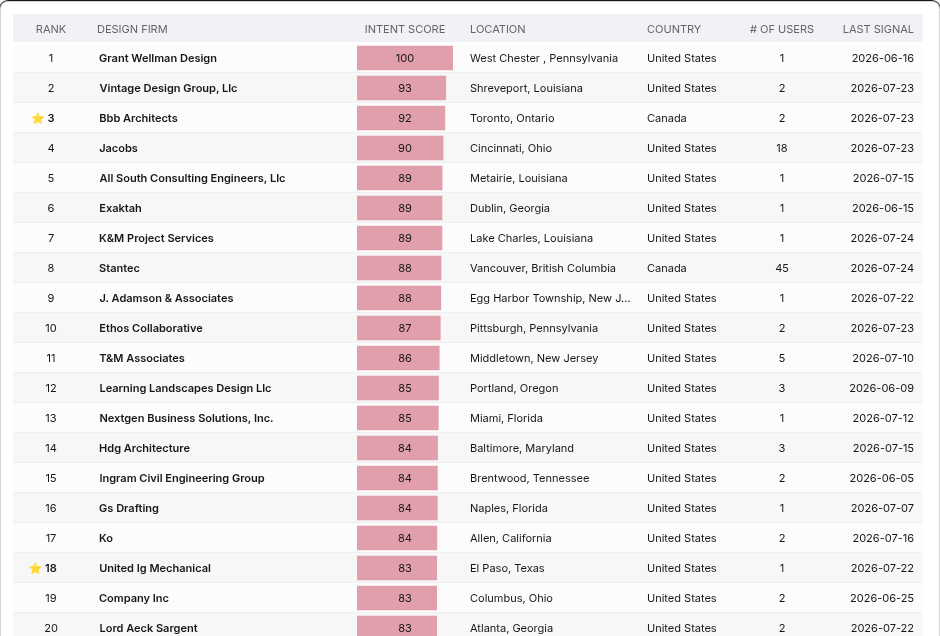Viewport: 940px width, 636px height.
Task: Open Nextgen Business Solutions, Inc.
Action: [x=186, y=418]
